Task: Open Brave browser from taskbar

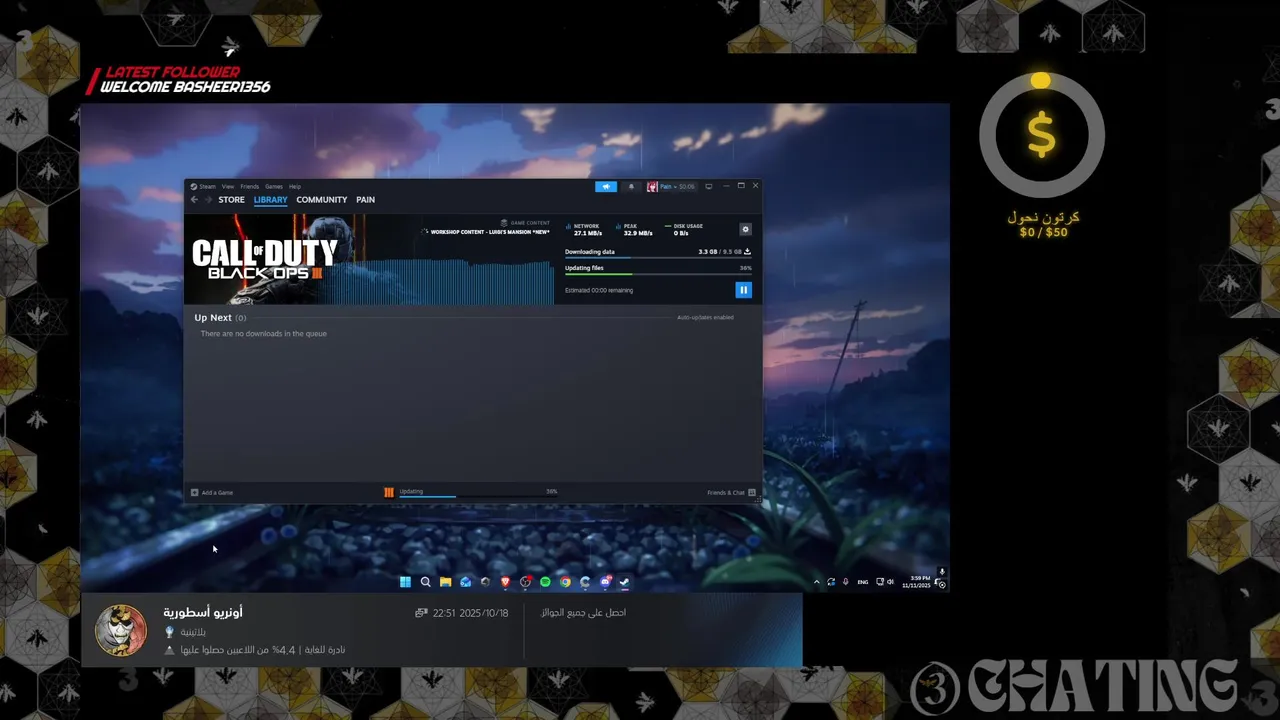Action: 505,582
